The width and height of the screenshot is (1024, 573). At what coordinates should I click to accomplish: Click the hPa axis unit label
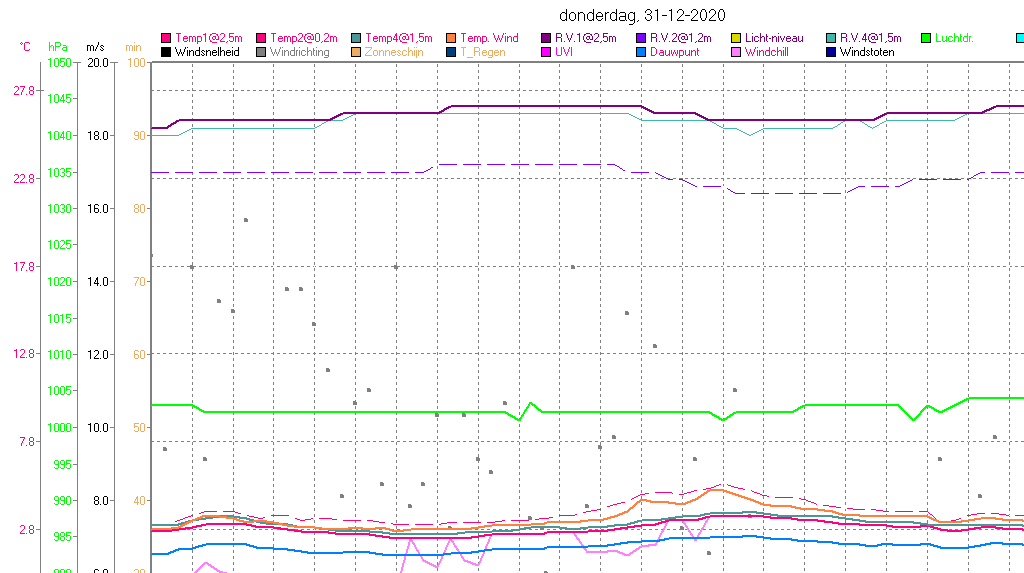tap(58, 47)
